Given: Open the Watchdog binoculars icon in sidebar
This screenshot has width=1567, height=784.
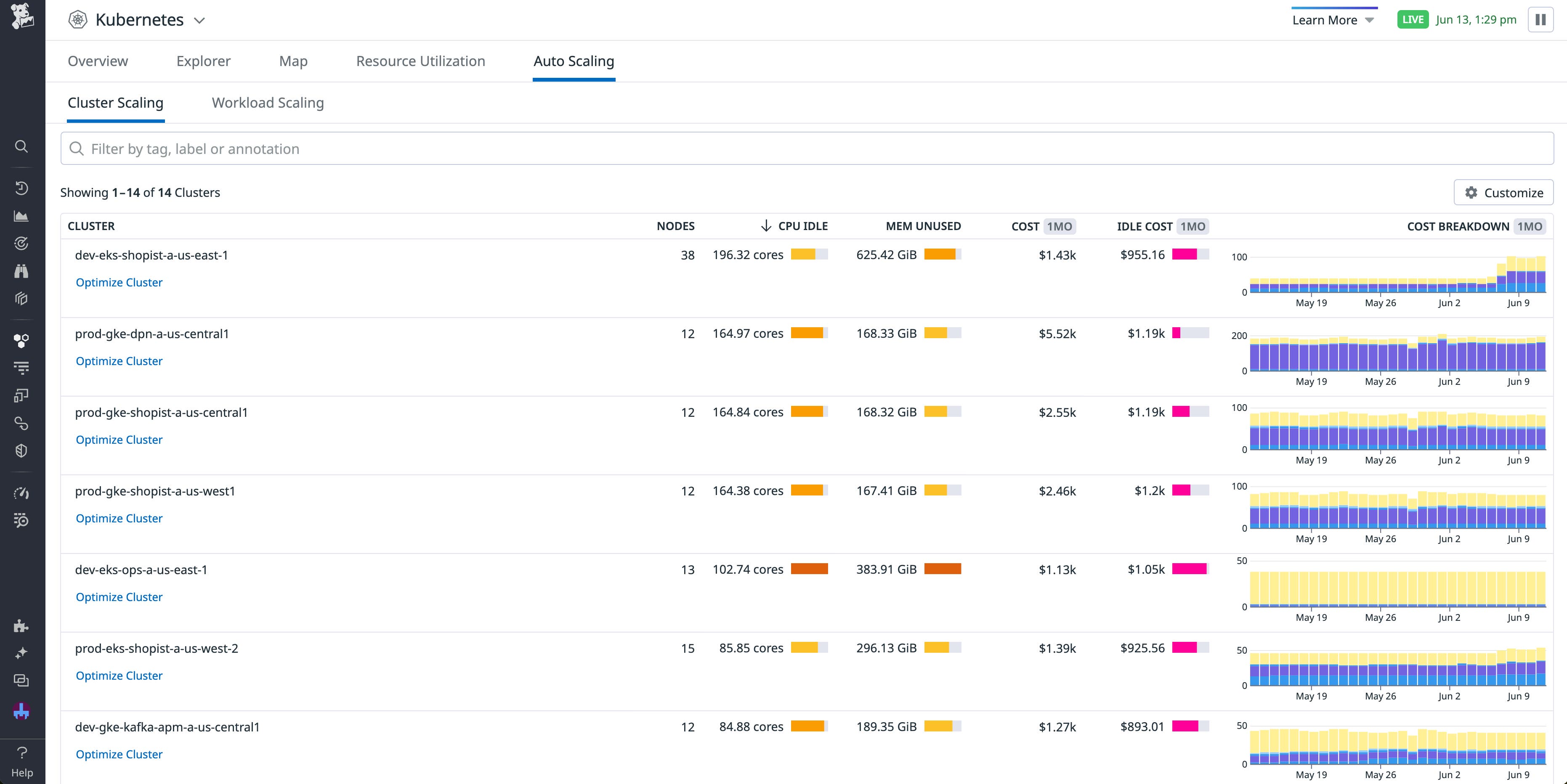Looking at the screenshot, I should pos(22,272).
